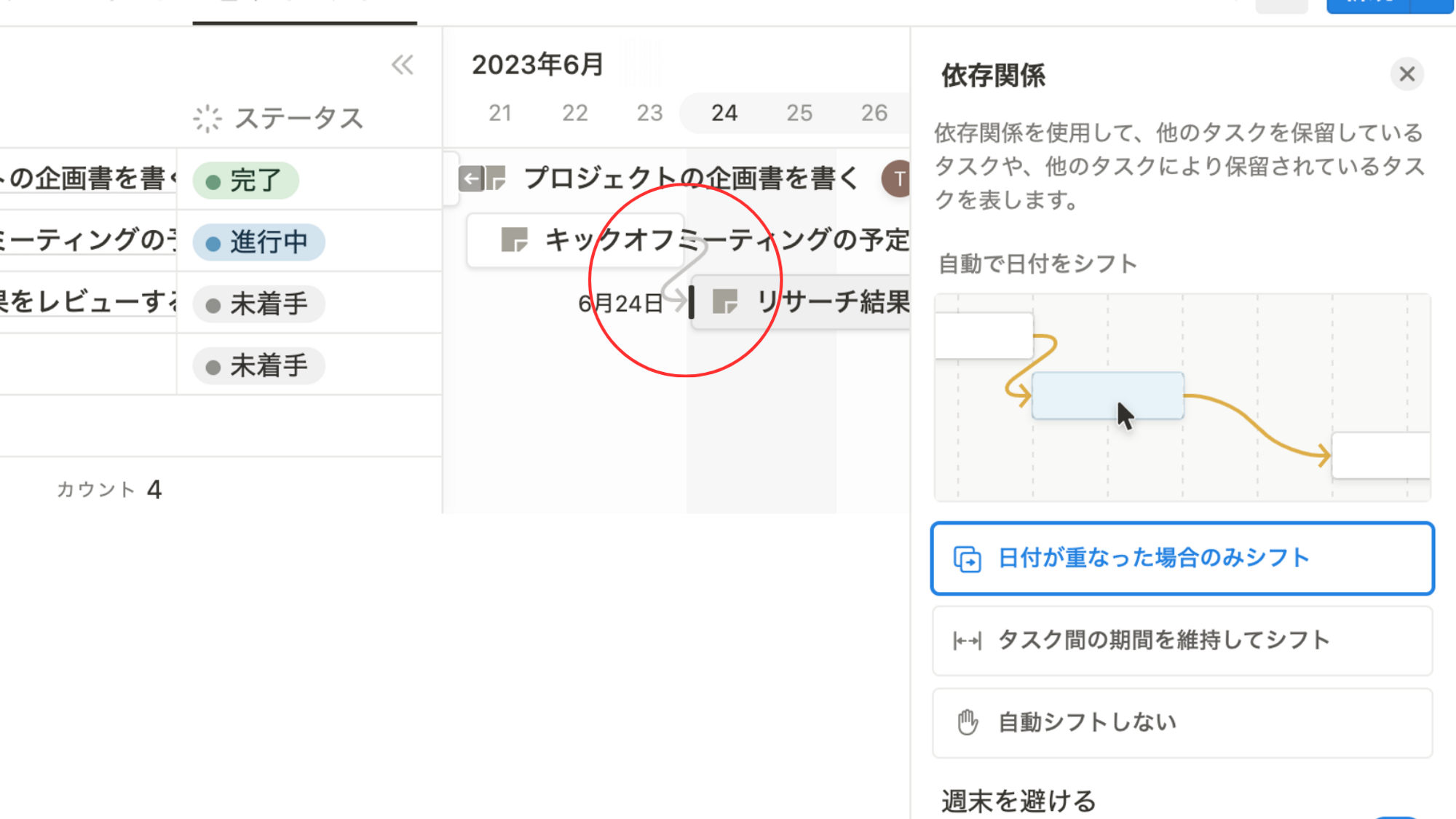Close the 依存関係 panel
This screenshot has height=819, width=1456.
tap(1406, 74)
